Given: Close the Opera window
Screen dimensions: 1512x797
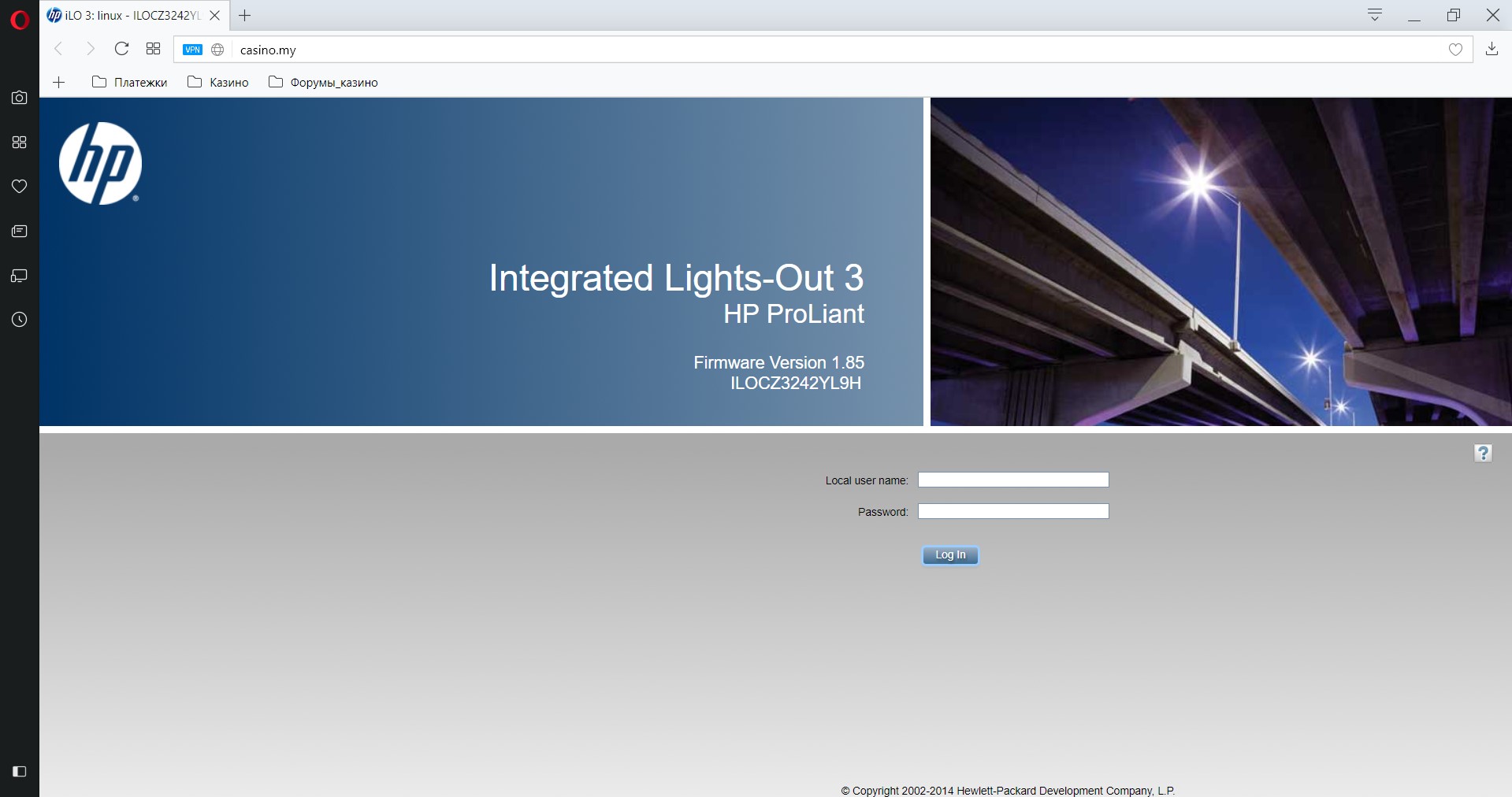Looking at the screenshot, I should (1493, 15).
